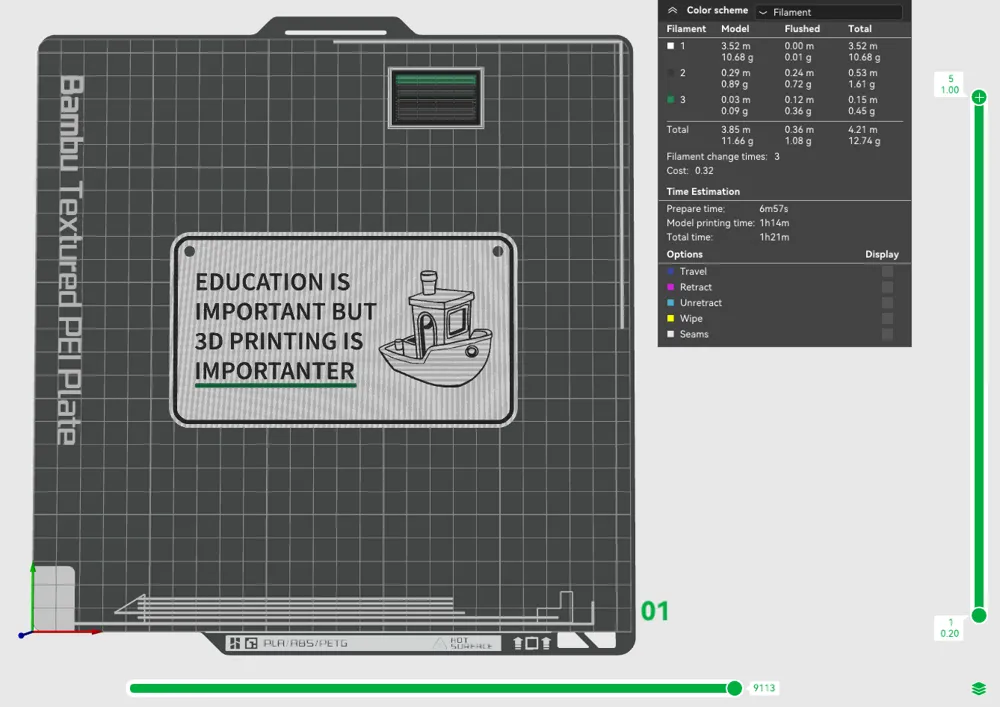
Task: Click the 1.00 layer height marker on the slider
Action: coord(948,84)
